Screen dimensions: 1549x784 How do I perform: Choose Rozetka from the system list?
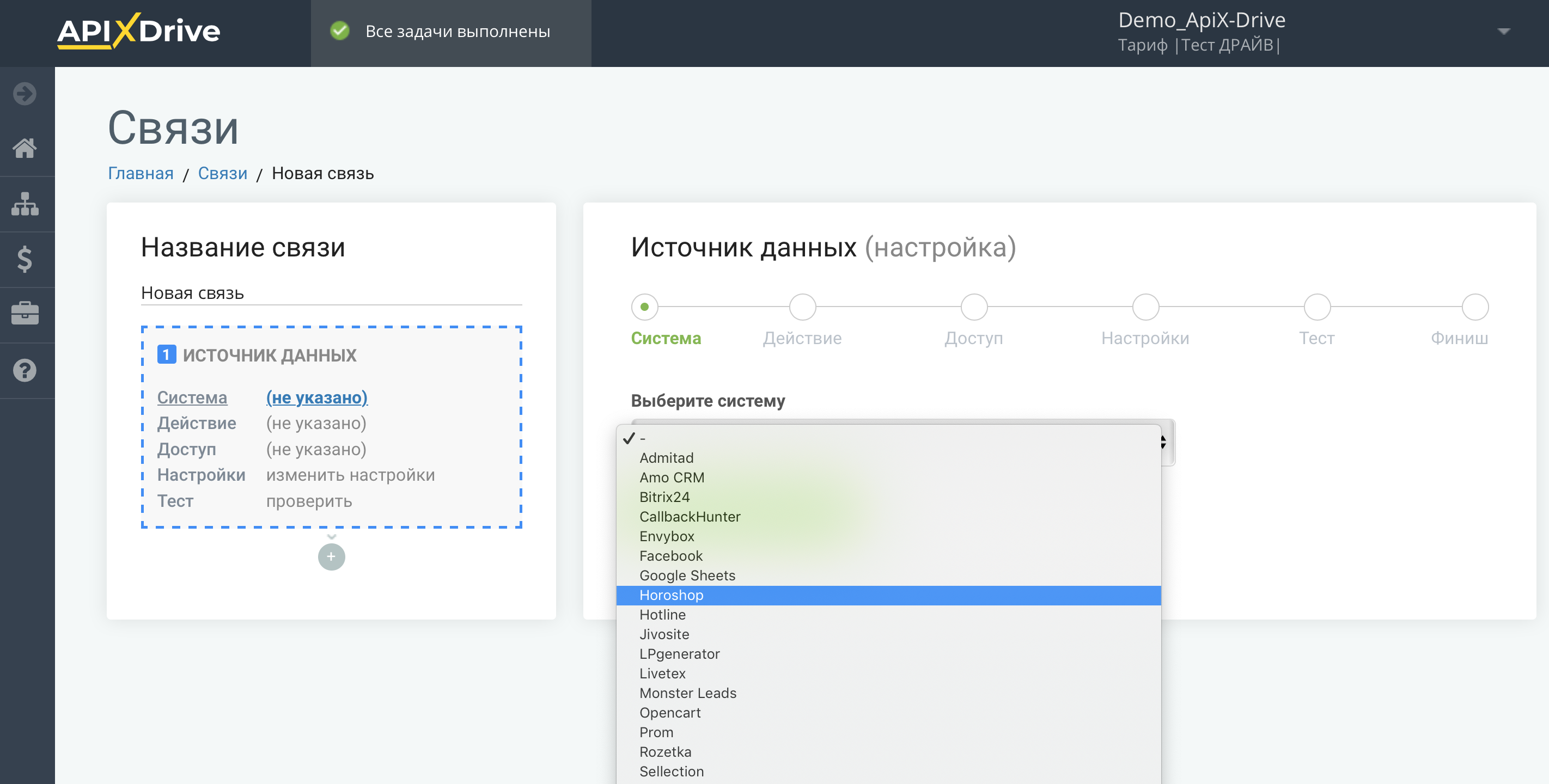click(x=888, y=752)
